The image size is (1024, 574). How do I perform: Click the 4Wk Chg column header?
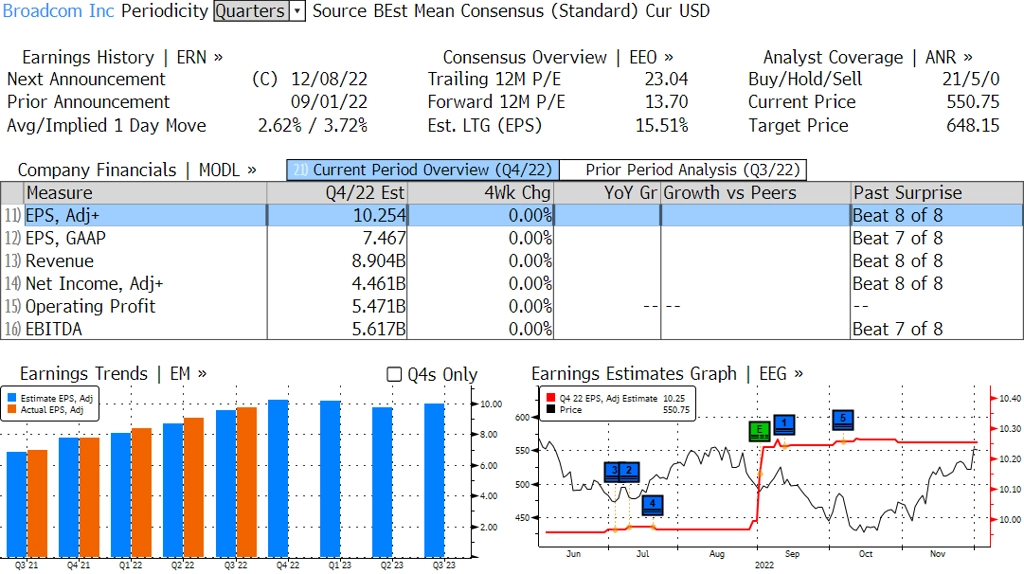pyautogui.click(x=480, y=193)
